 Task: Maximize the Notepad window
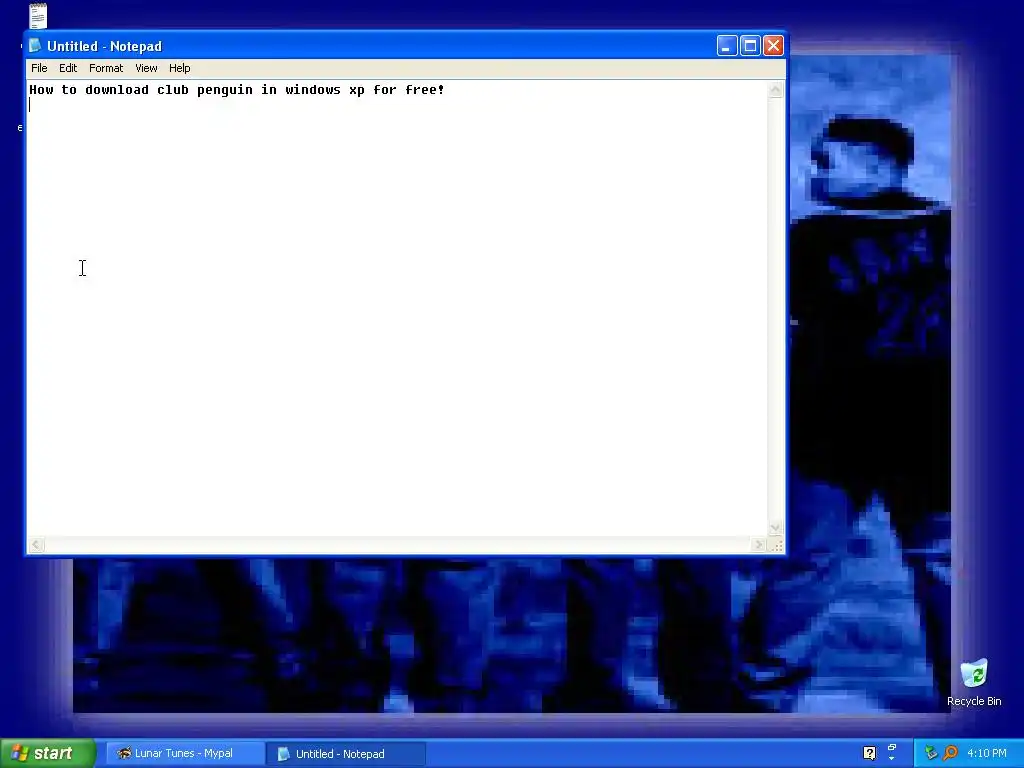[x=750, y=46]
